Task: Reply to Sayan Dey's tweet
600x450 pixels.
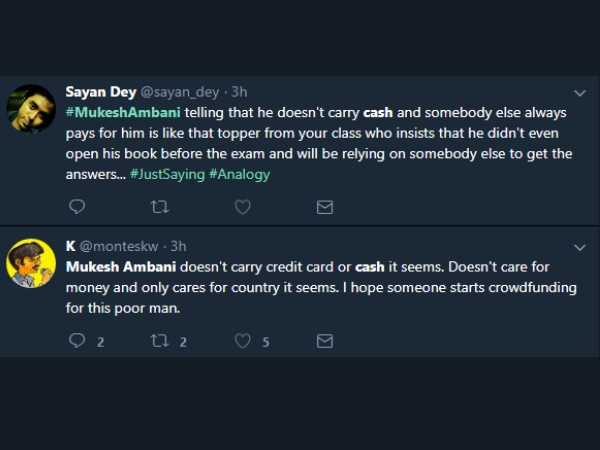Action: (x=78, y=206)
